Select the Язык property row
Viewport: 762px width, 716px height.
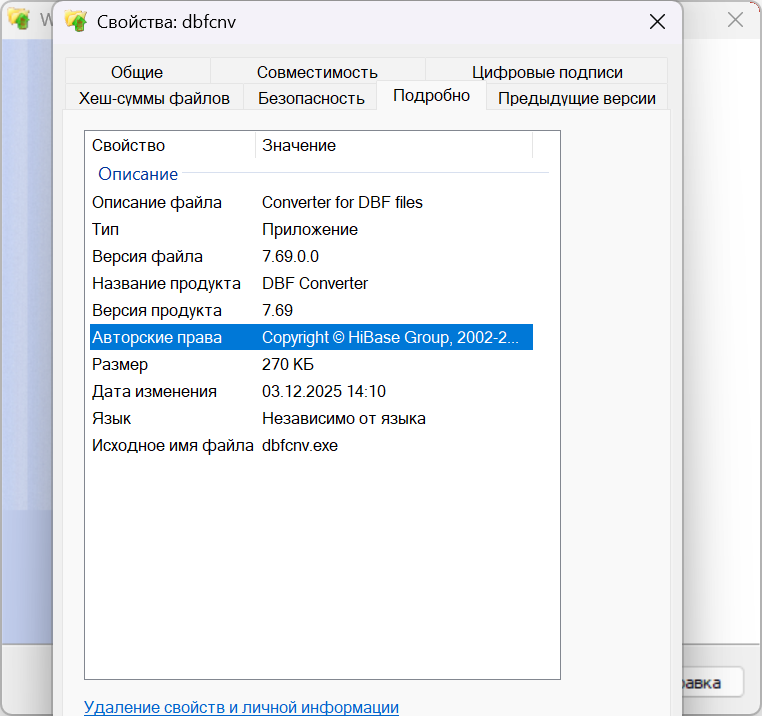click(x=312, y=419)
